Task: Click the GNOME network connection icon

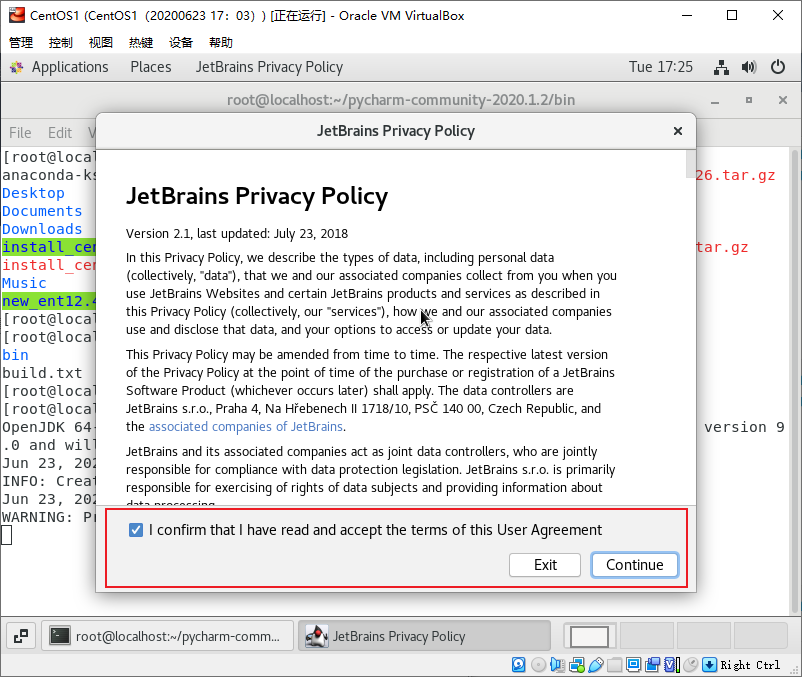Action: pos(721,67)
